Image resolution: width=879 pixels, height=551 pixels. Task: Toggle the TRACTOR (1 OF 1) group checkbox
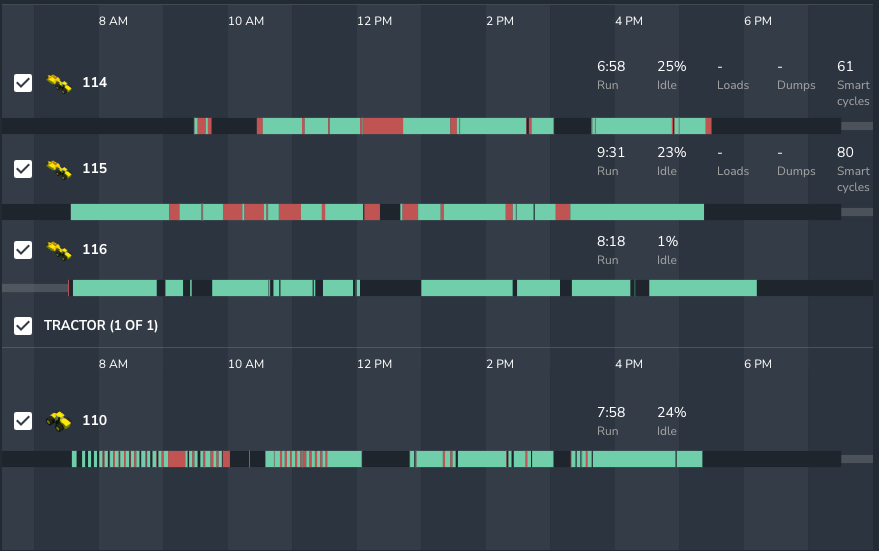tap(23, 326)
